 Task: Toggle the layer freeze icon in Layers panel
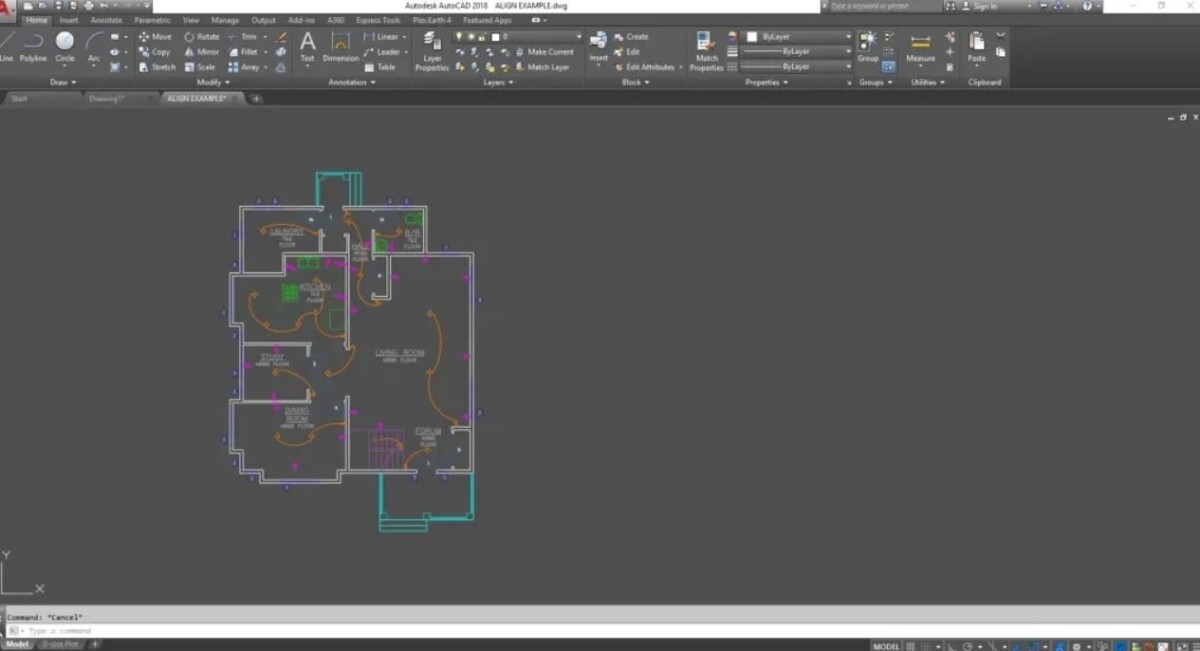[x=472, y=36]
